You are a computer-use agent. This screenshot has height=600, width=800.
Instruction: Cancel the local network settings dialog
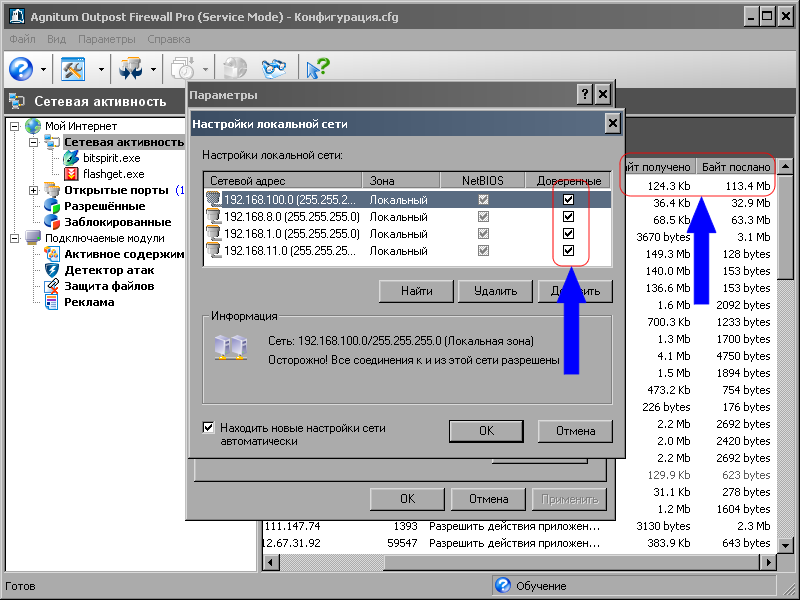tap(575, 431)
